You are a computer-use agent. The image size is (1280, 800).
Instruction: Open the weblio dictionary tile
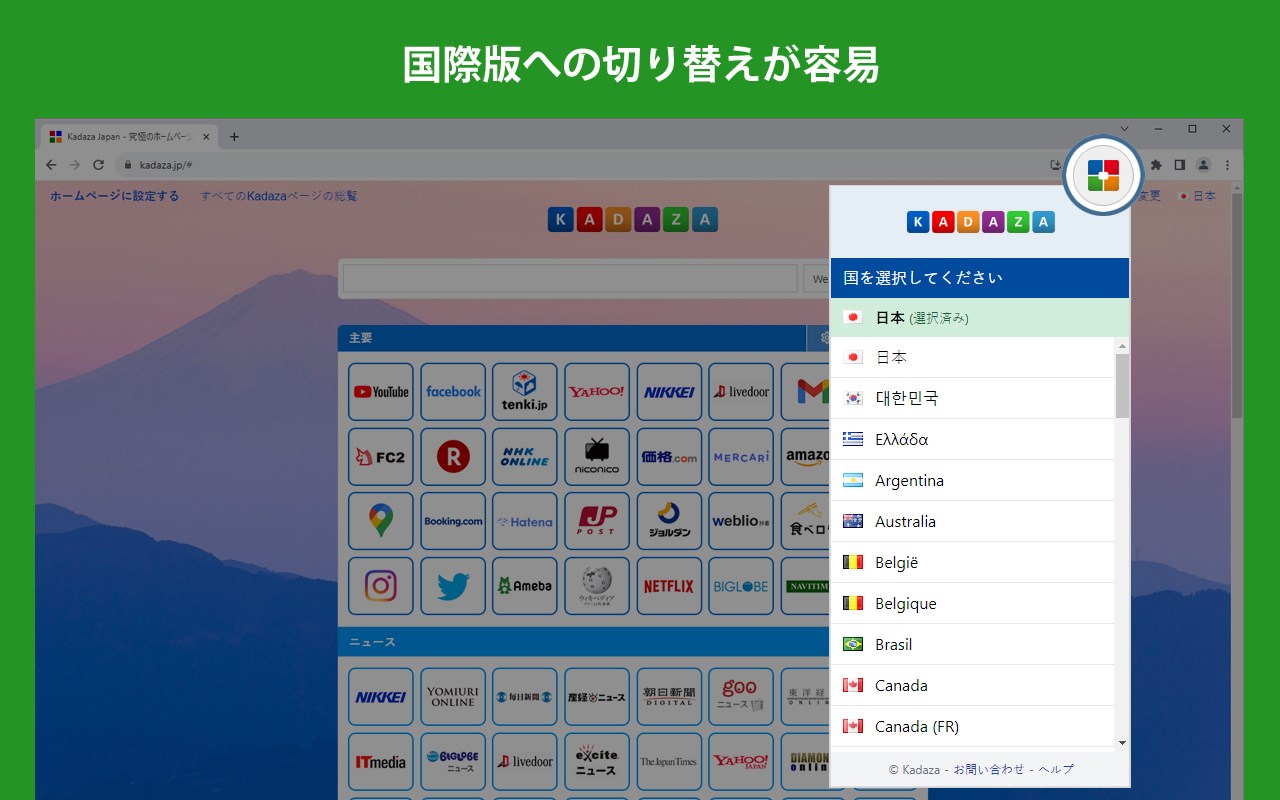point(741,521)
